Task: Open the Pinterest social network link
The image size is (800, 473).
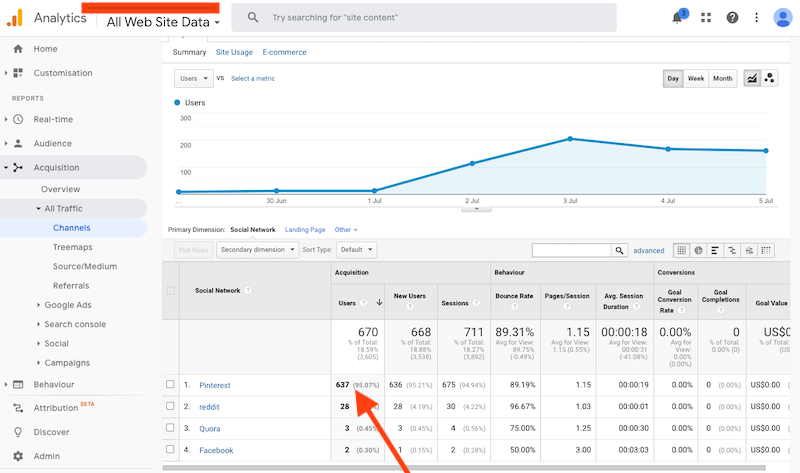Action: [215, 385]
